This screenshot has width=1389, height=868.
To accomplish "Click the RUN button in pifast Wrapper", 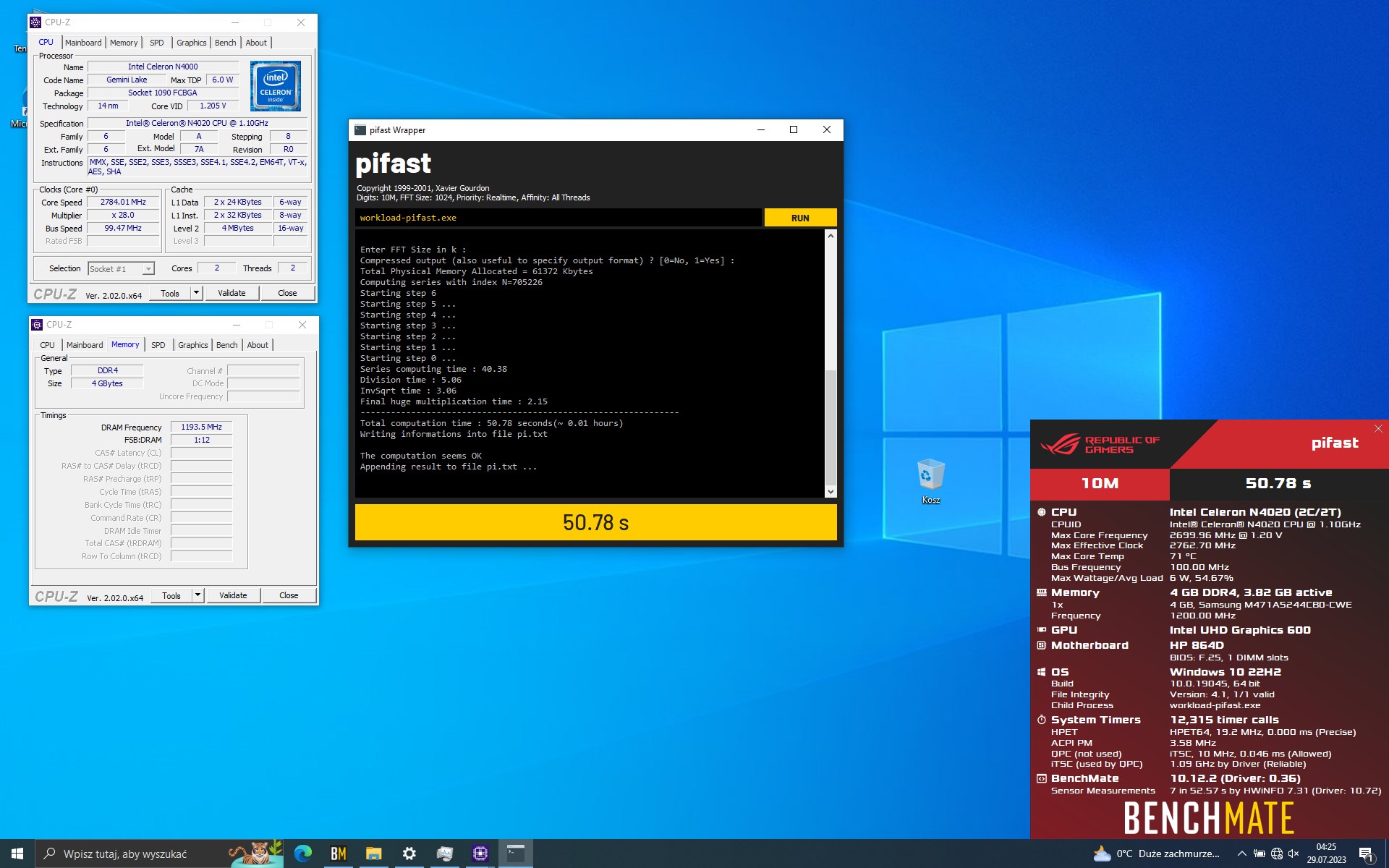I will [x=800, y=218].
